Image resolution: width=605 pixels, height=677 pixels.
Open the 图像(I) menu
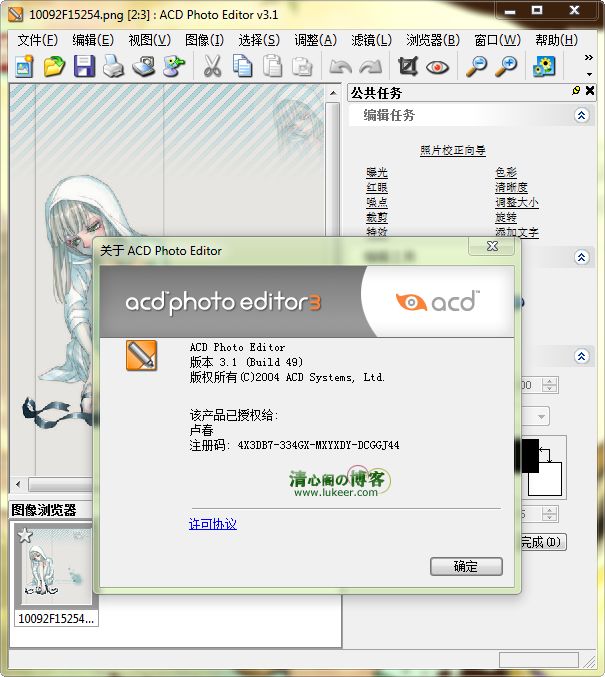(x=204, y=40)
